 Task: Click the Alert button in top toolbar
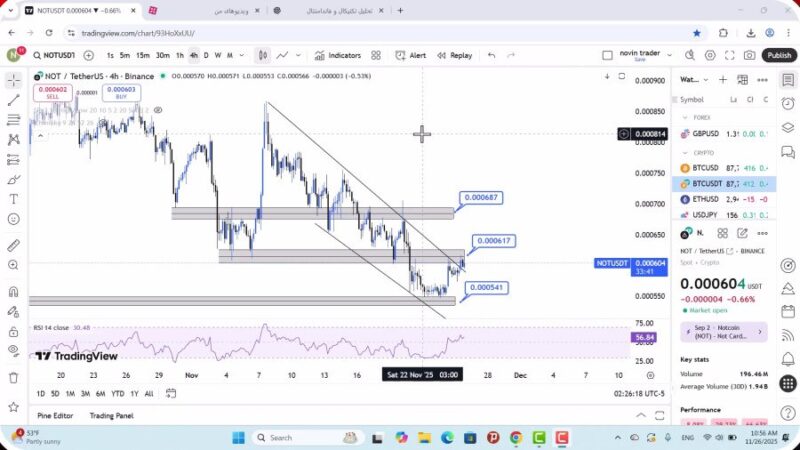tap(411, 56)
